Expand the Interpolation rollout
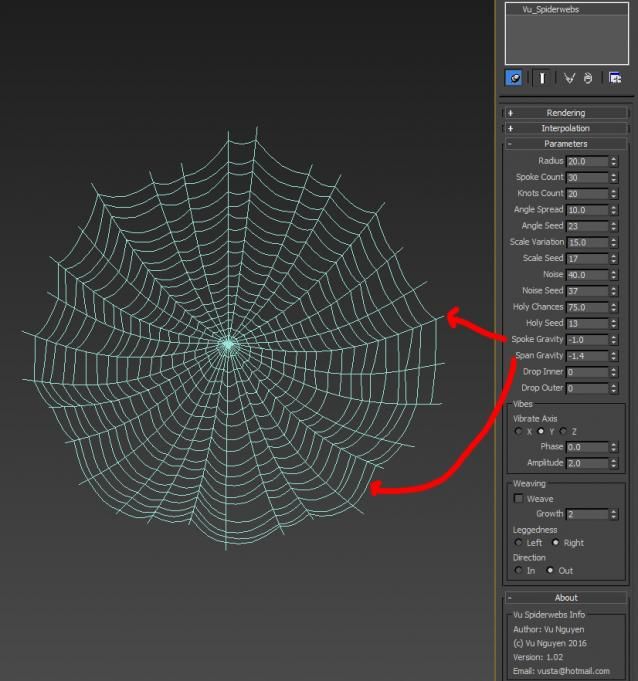Screen dimensions: 638x681 565,129
